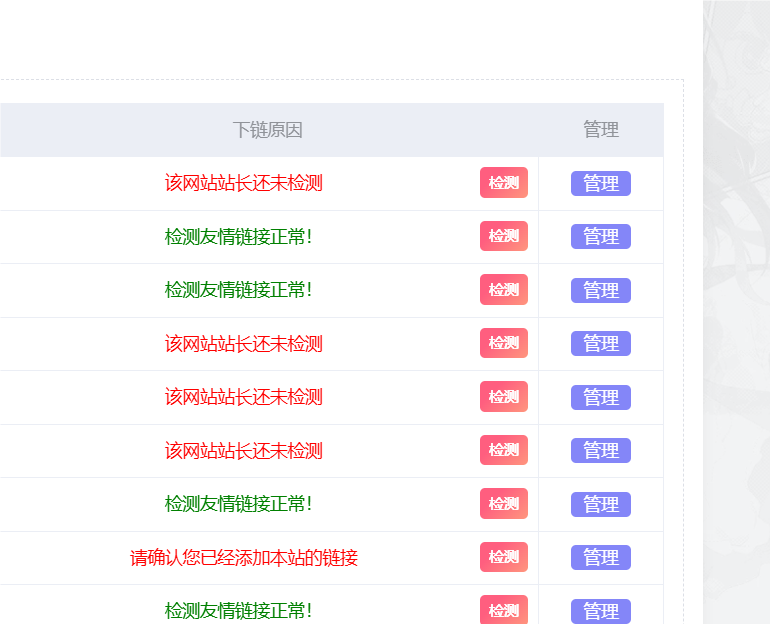Click 检测 in the fourth row
Screen dimensions: 770x625
pyautogui.click(x=504, y=343)
